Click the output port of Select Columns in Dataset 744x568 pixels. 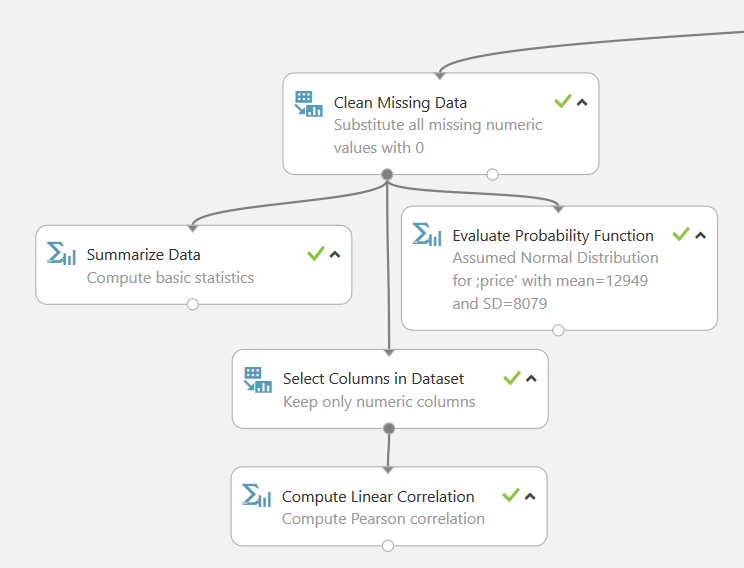coord(389,428)
